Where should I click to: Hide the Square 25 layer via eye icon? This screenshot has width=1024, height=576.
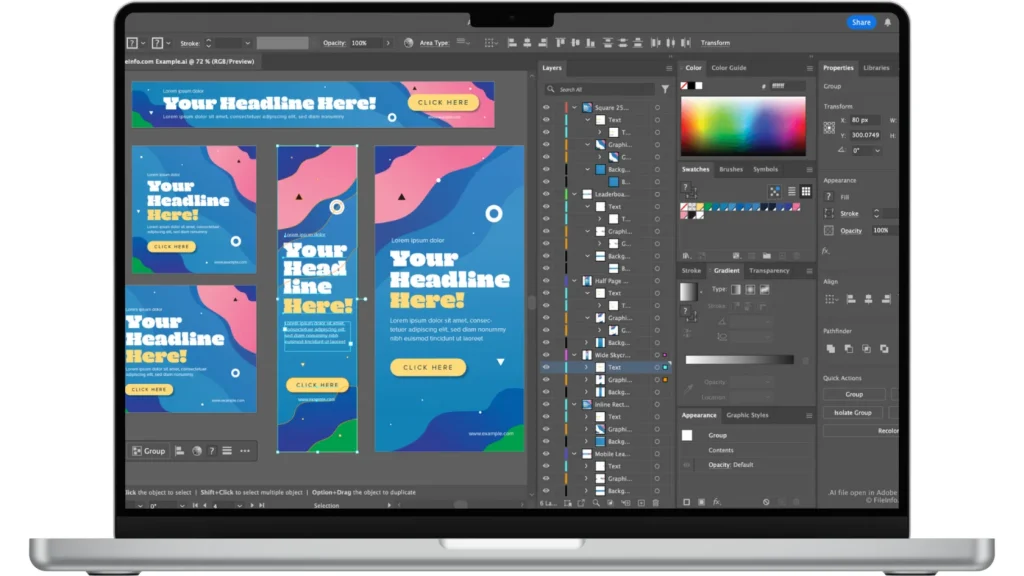[546, 107]
